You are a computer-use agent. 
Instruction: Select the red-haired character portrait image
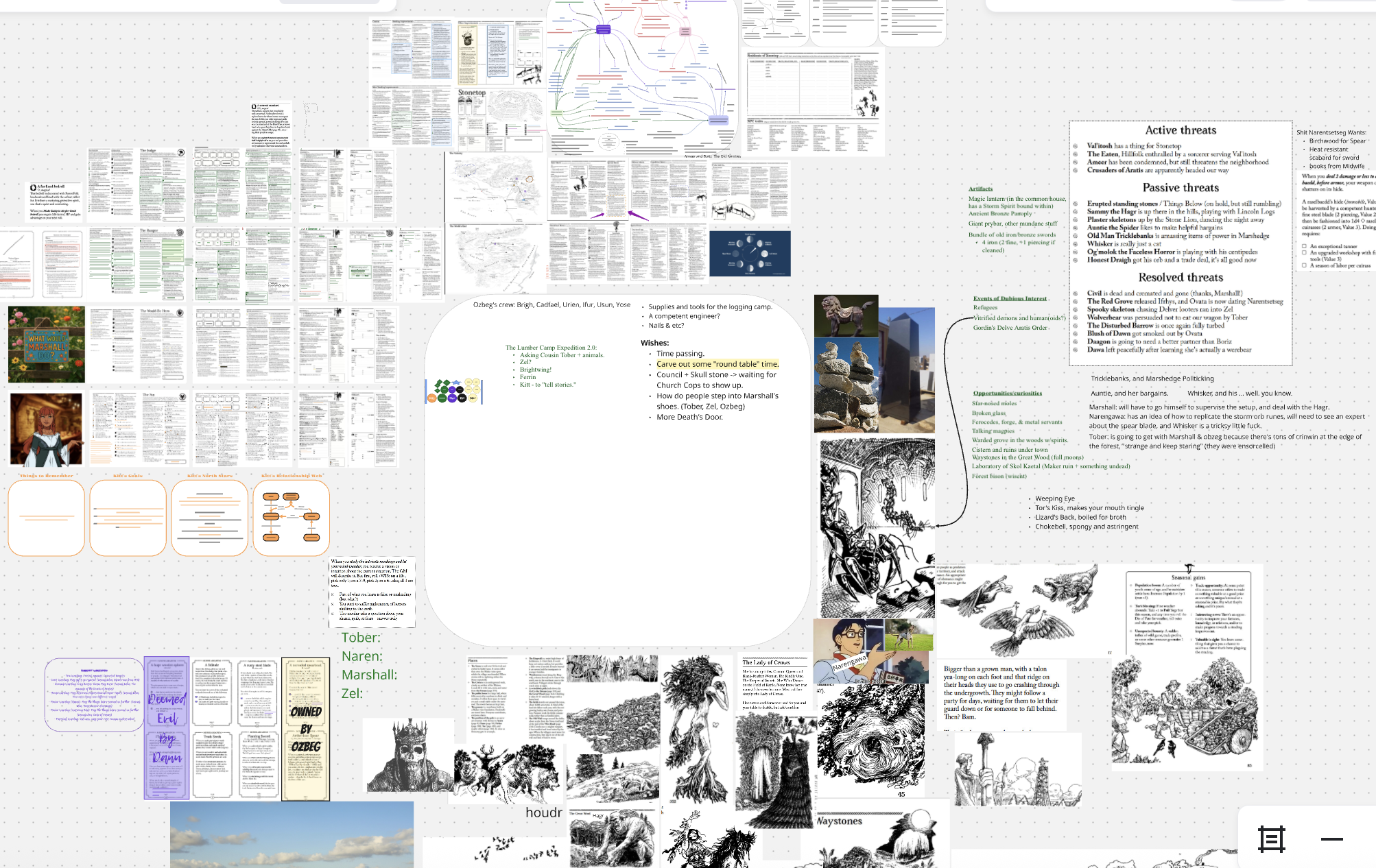coord(46,430)
